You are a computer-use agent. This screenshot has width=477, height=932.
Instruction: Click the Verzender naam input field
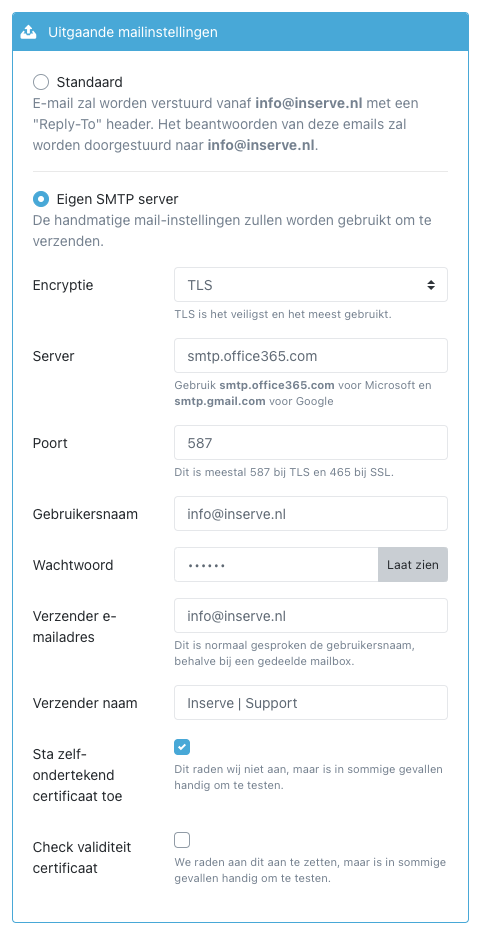(x=311, y=703)
